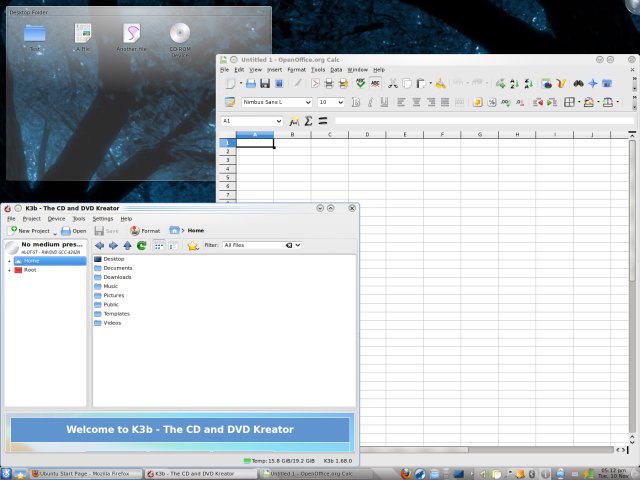
Task: Click the Function equals icon
Action: coord(323,121)
